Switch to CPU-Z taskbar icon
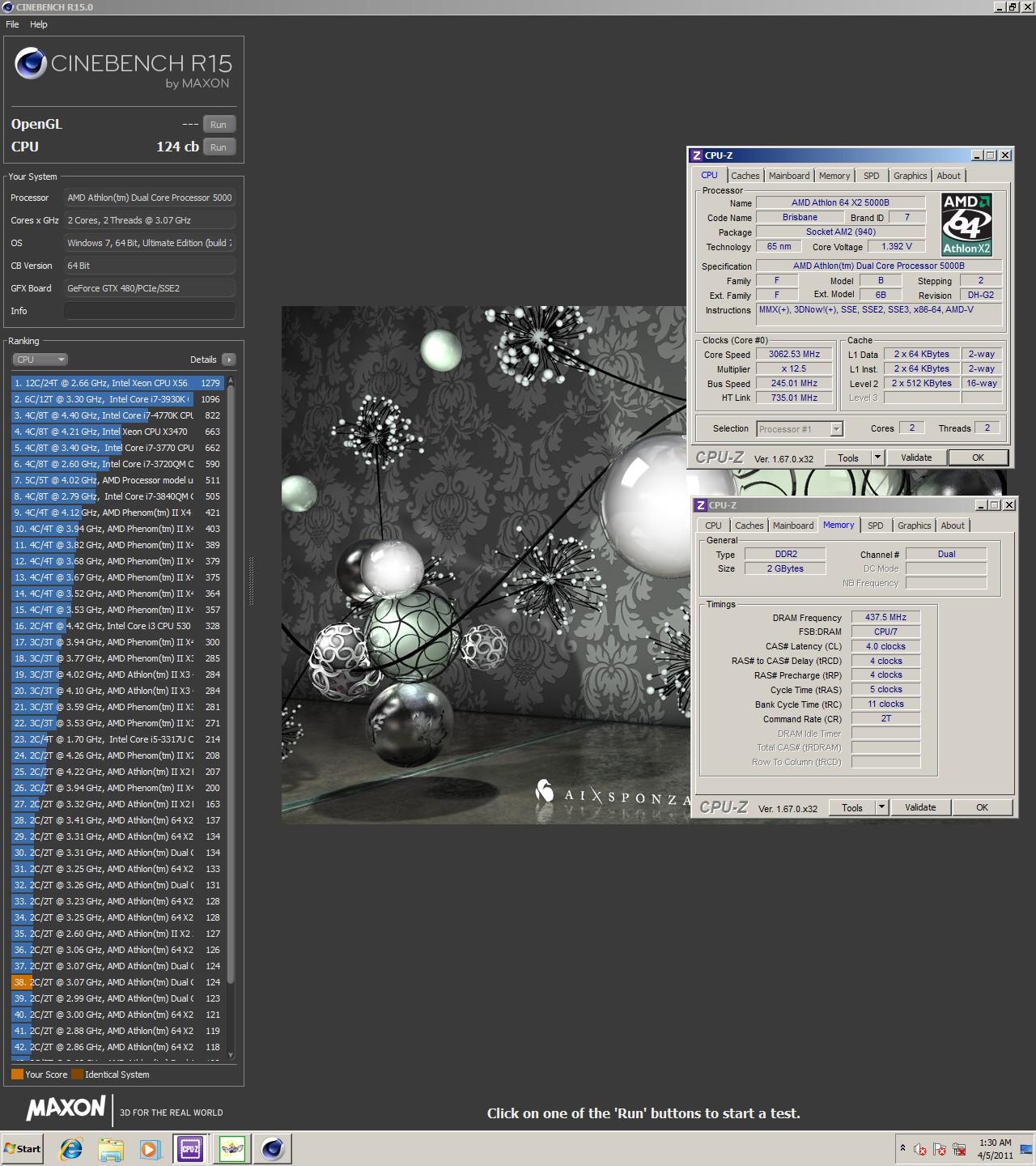 tap(190, 1148)
